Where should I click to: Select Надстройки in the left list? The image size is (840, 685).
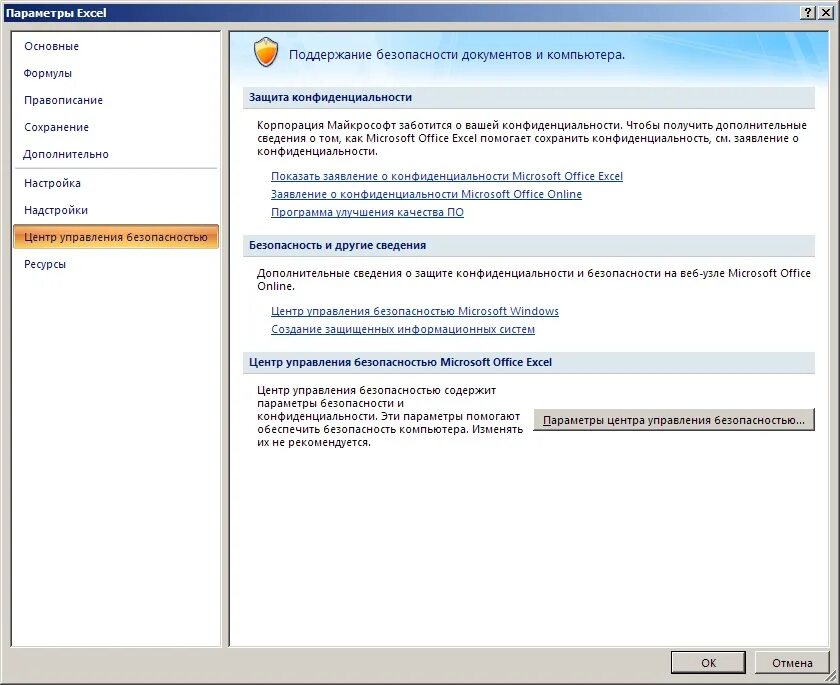coord(115,210)
